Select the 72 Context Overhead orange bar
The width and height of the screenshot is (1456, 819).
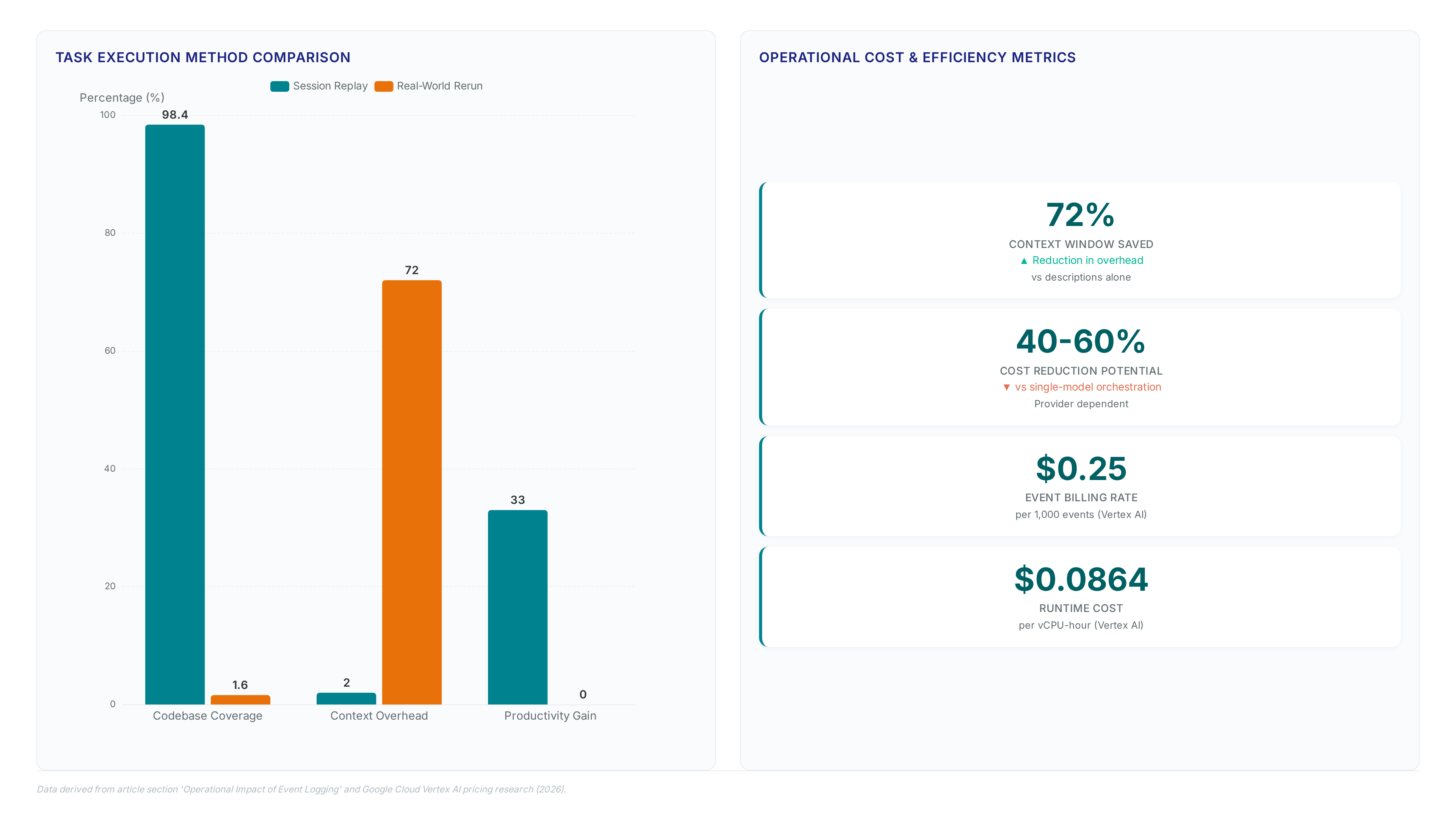[411, 492]
